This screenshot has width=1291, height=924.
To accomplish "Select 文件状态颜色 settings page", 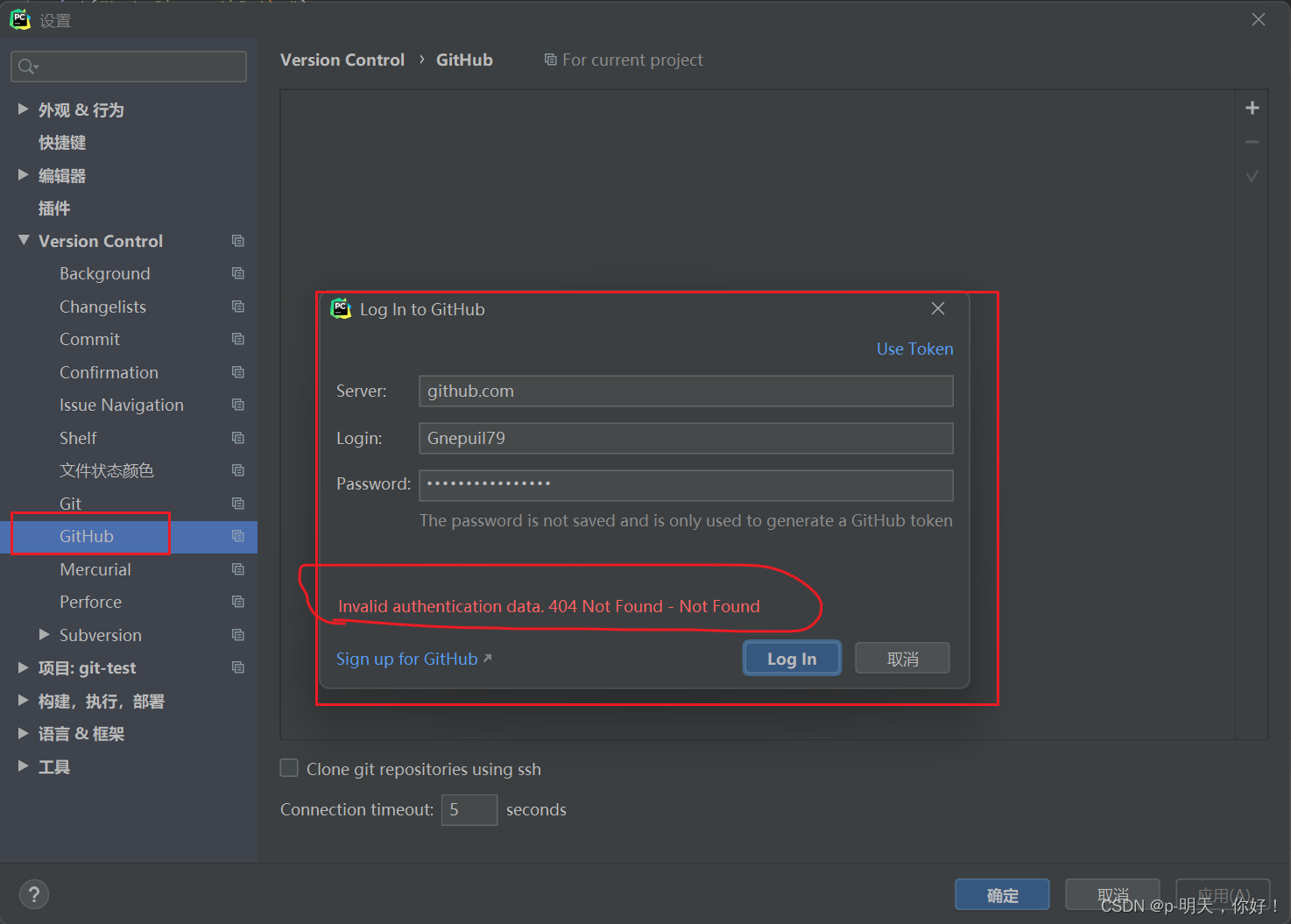I will tap(106, 470).
